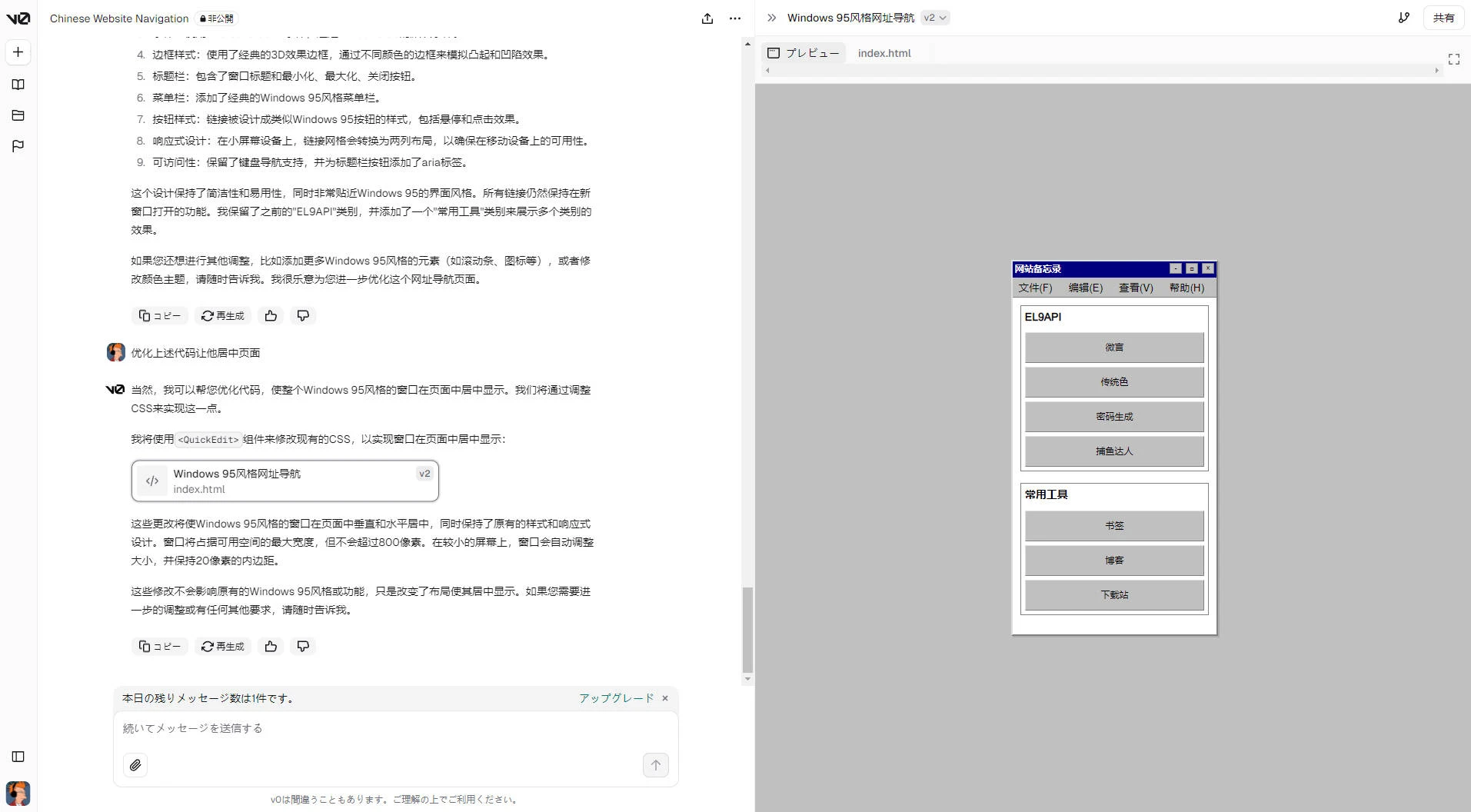Click the flag feedback icon in sidebar
The image size is (1471, 812).
tap(18, 146)
